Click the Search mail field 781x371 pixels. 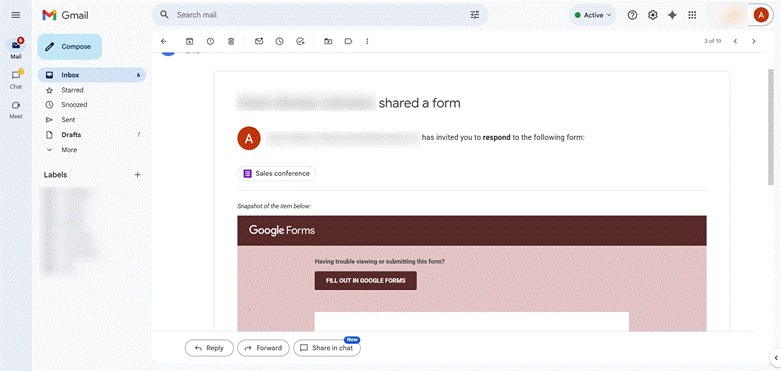pos(319,15)
